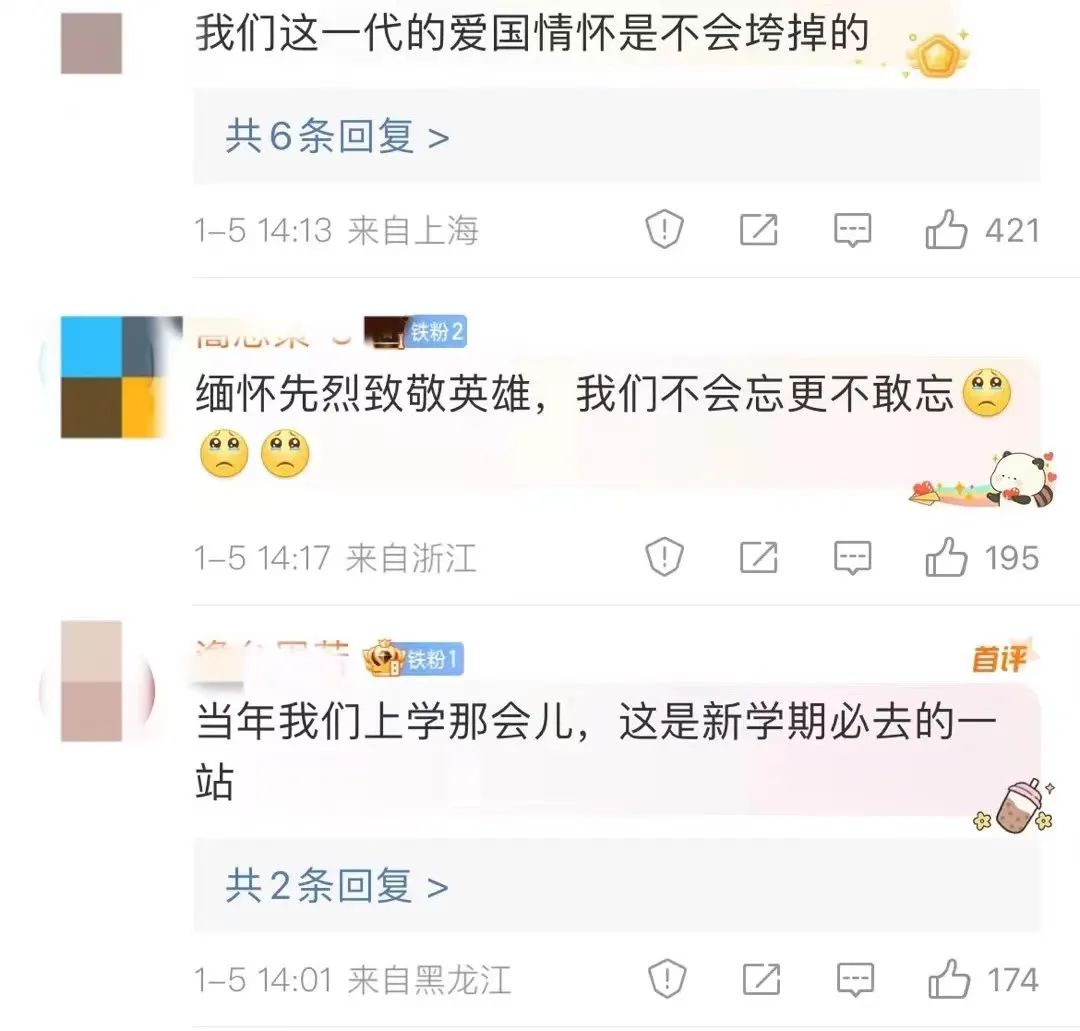
Task: Open the four-color block avatar profile
Action: click(x=112, y=377)
